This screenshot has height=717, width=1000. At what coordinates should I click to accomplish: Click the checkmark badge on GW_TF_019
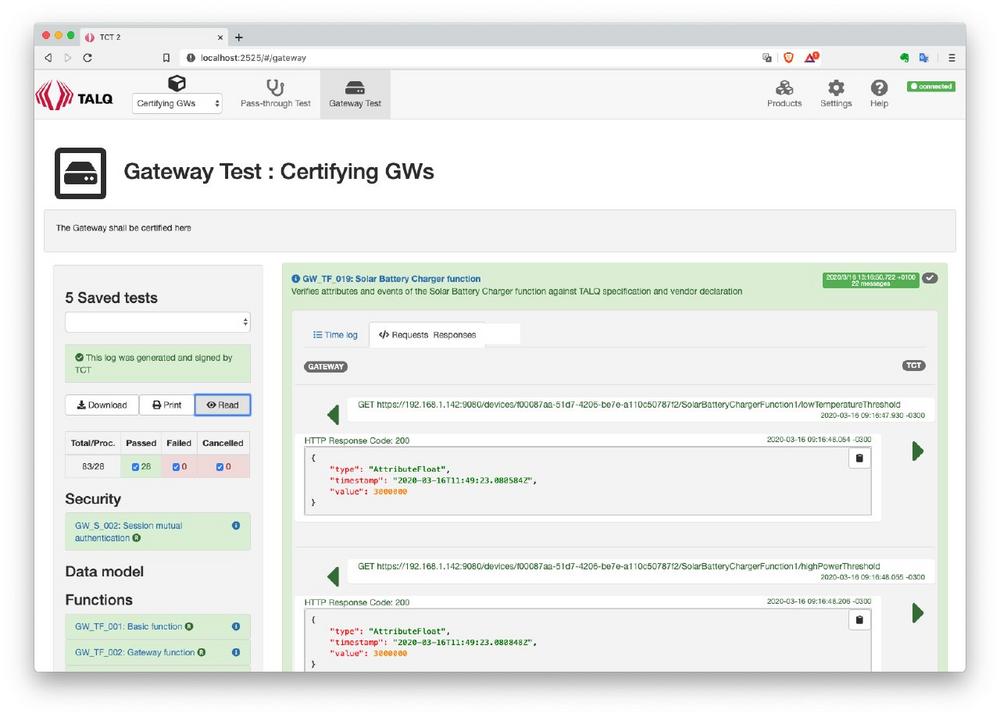930,278
